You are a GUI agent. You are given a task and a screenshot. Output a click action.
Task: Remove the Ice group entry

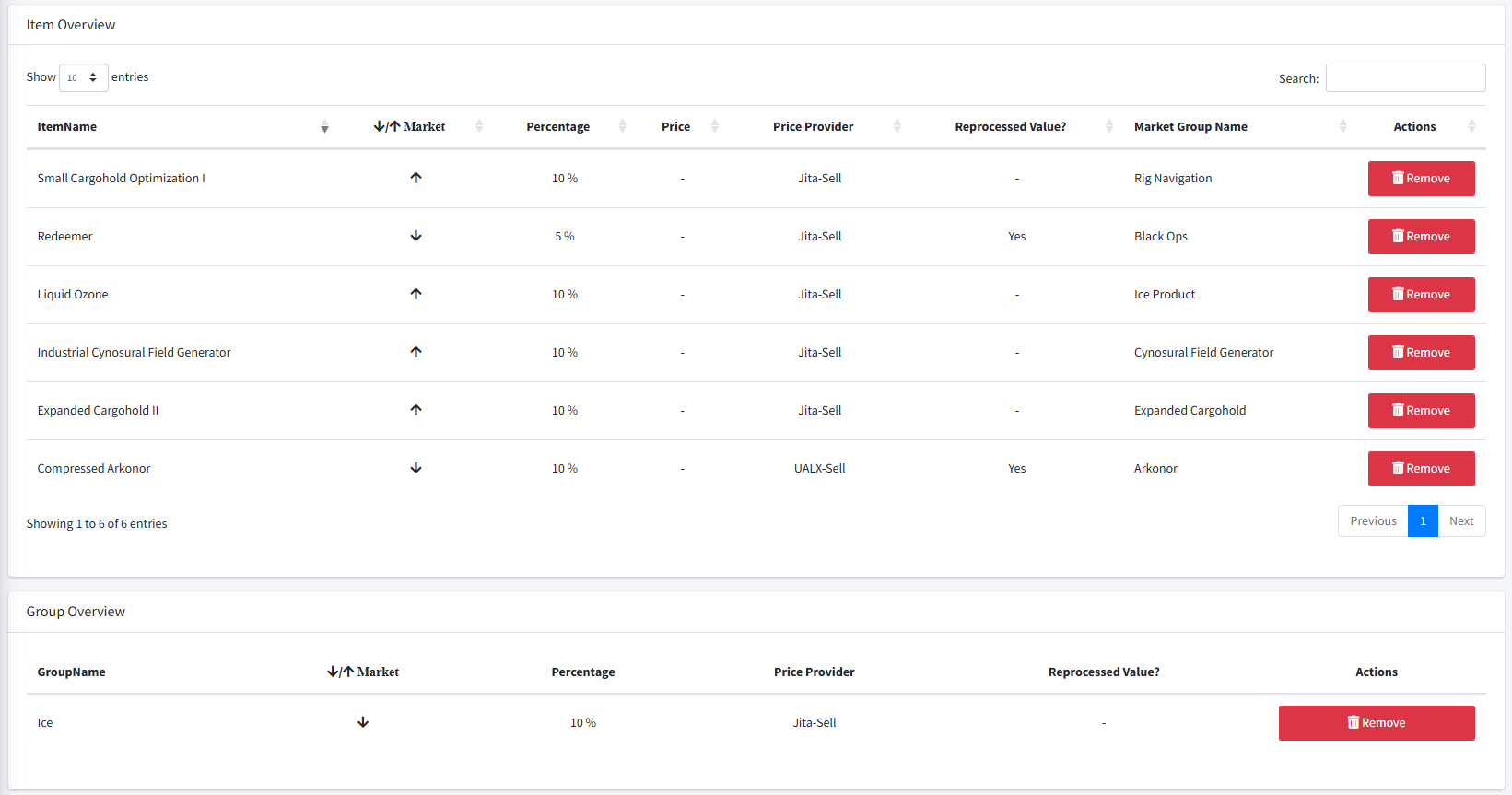coord(1376,723)
